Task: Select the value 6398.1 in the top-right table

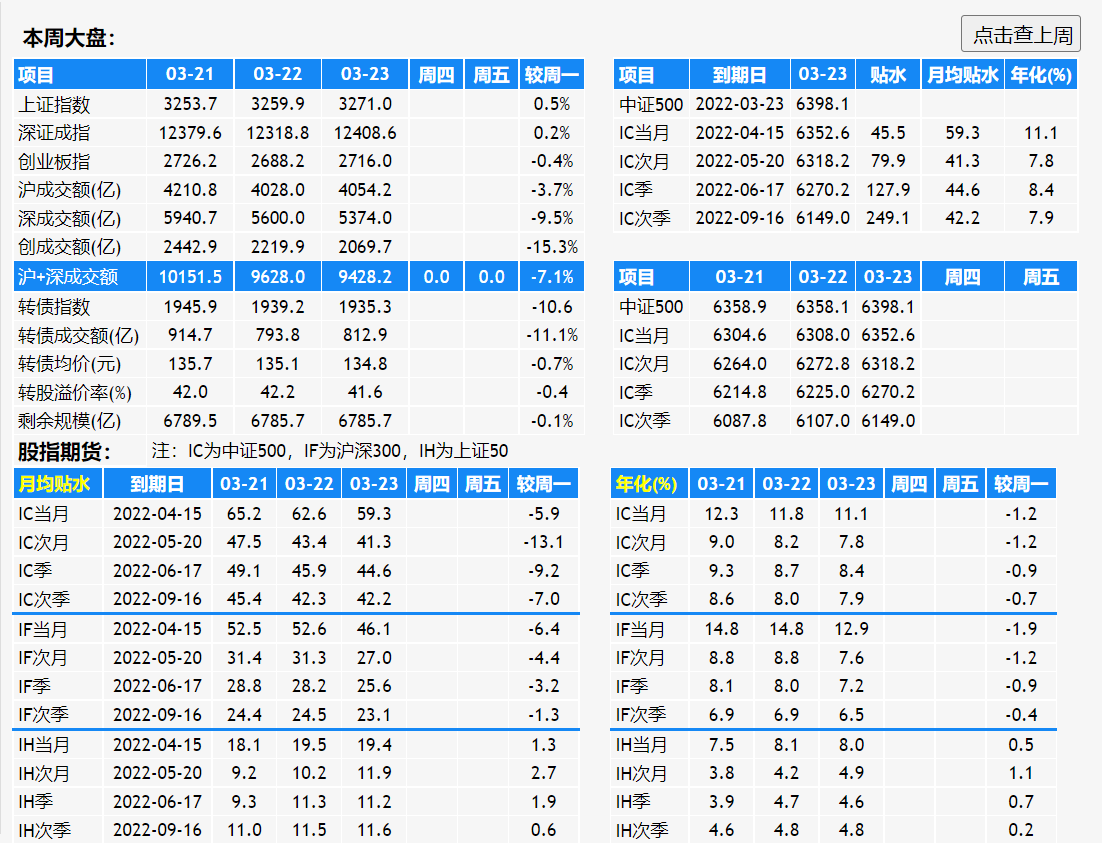Action: point(822,104)
